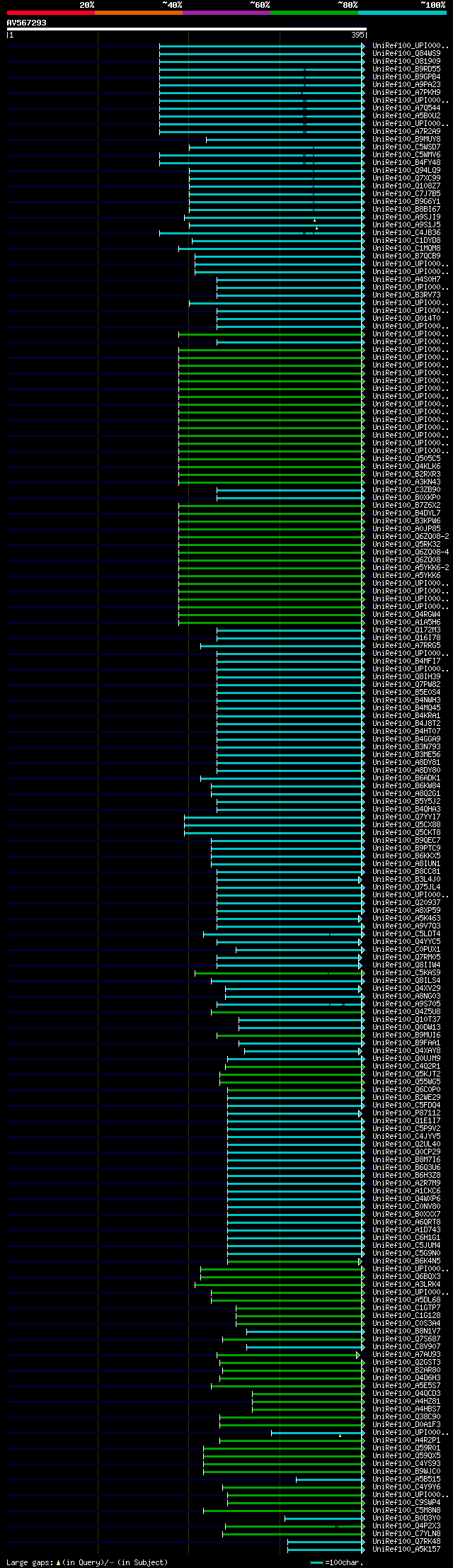The height and width of the screenshot is (1568, 453).
Task: Select hit label UniRef100_Q94LQ9
Action: [x=406, y=170]
